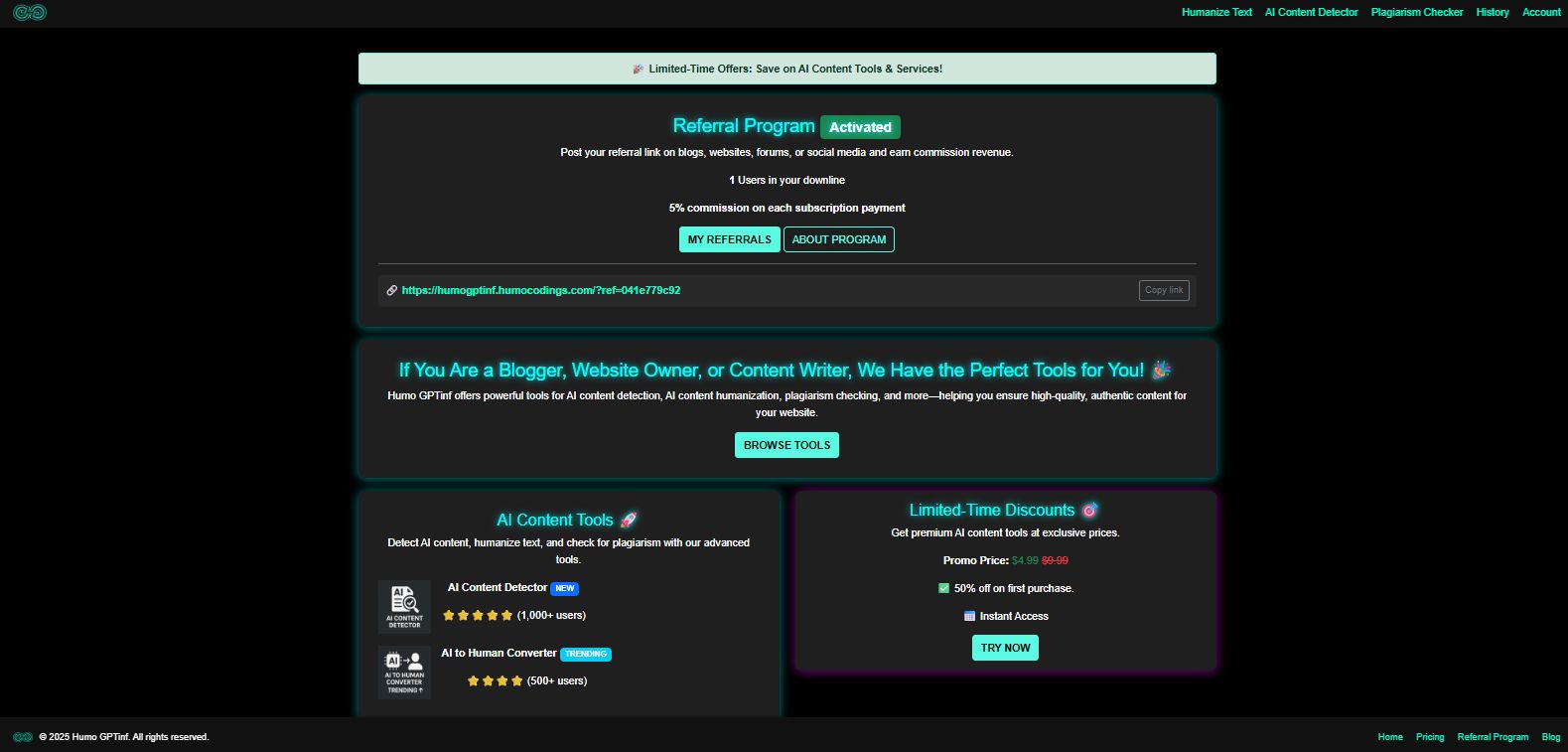Screen dimensions: 1568x752
Task: Click the NEW badge on AI Content Detector
Action: [x=565, y=589]
